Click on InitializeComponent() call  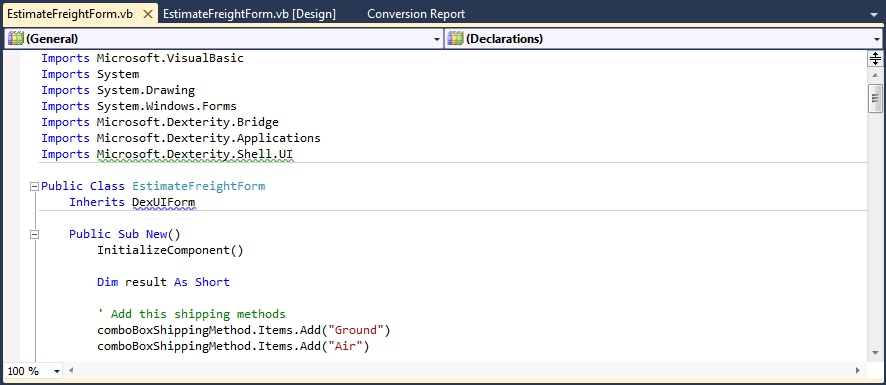pos(170,250)
